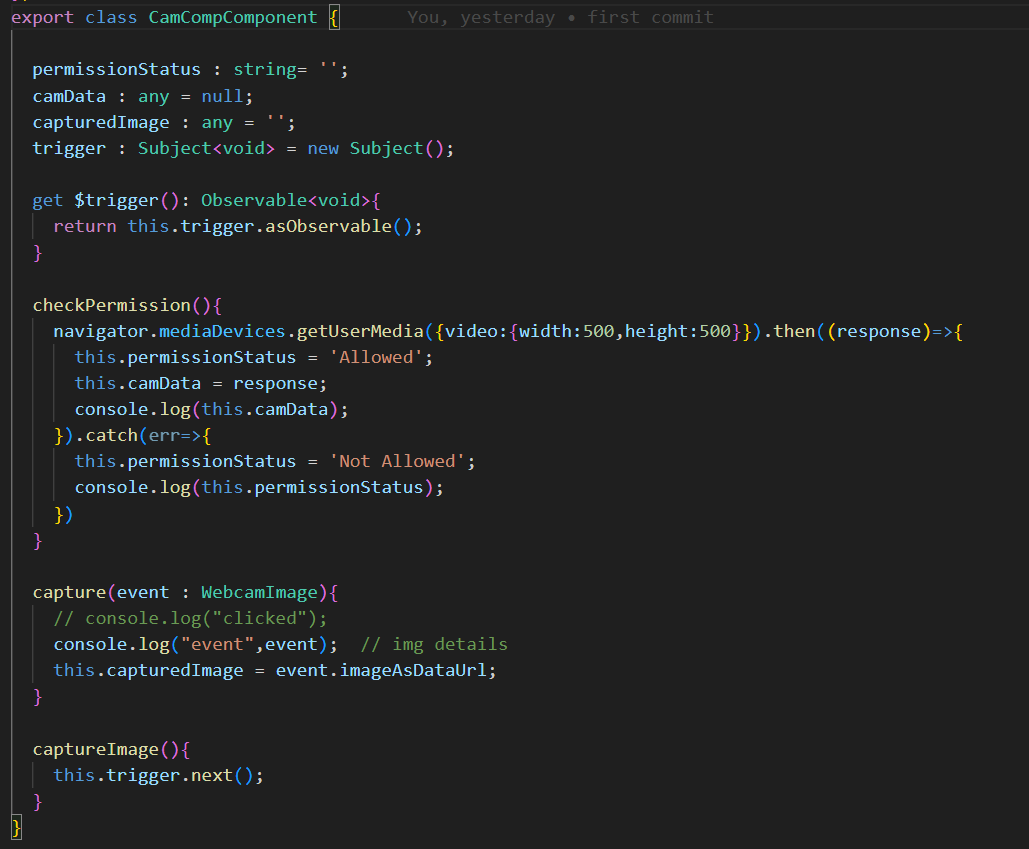Click the 'Not Allowed' string literal
The width and height of the screenshot is (1029, 849).
[x=405, y=461]
